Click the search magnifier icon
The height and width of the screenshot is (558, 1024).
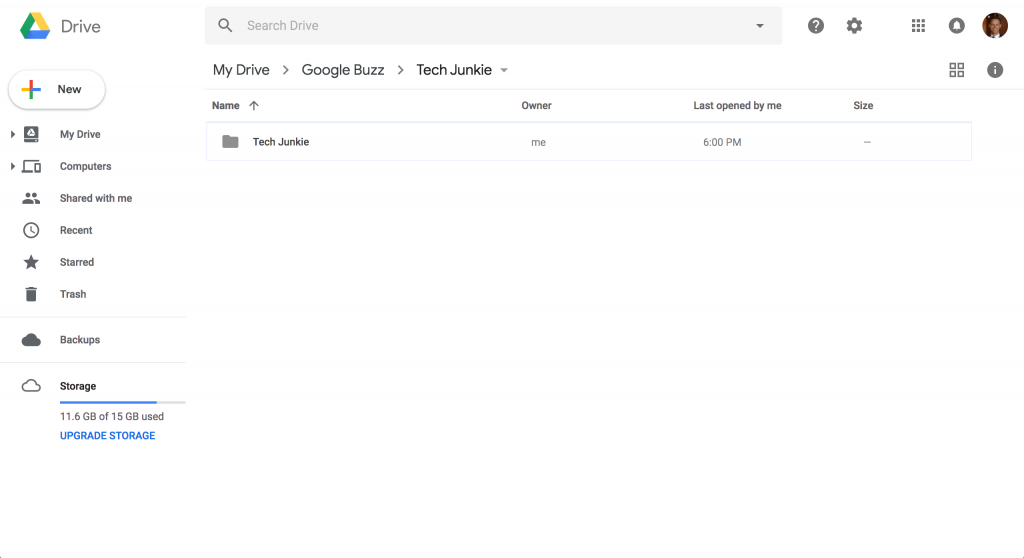click(x=225, y=25)
